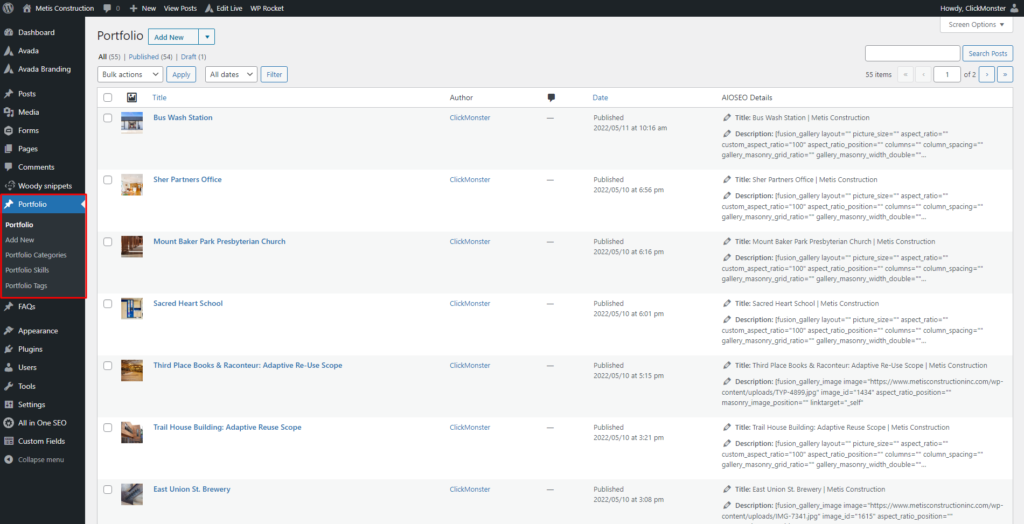Click the Tools wrench icon
Image resolution: width=1024 pixels, height=524 pixels.
8,385
